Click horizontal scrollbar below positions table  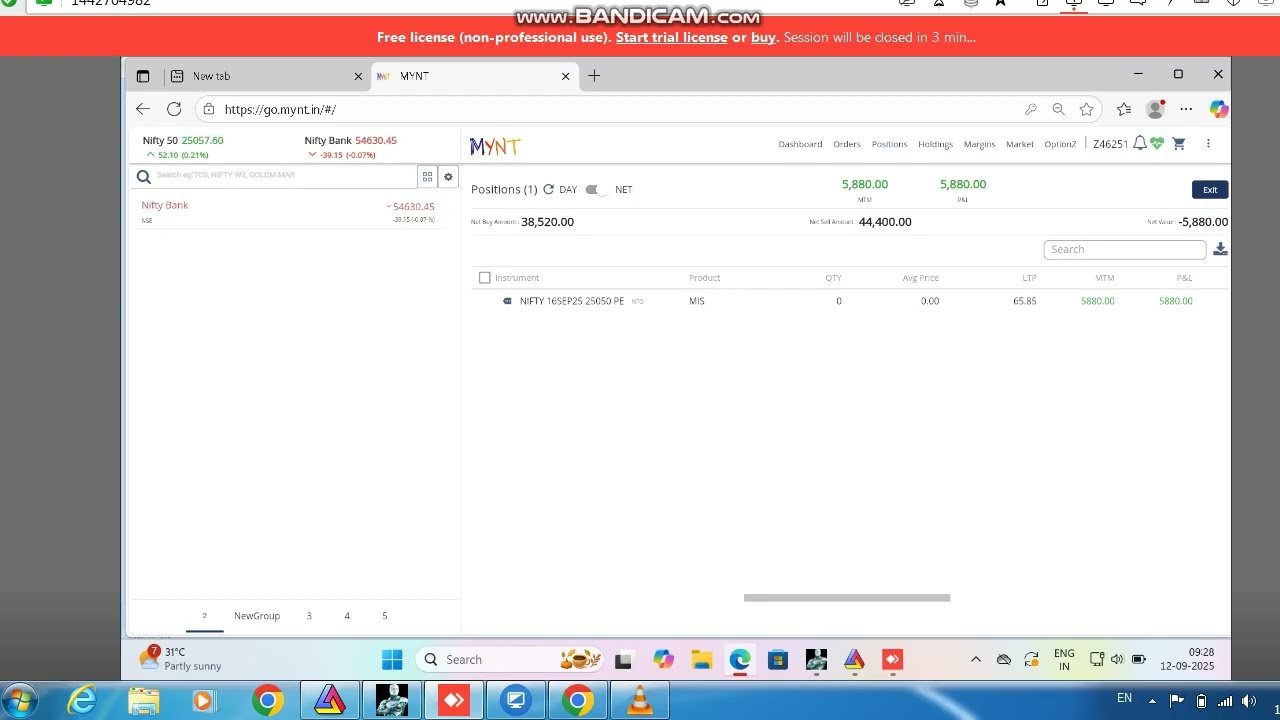point(846,598)
